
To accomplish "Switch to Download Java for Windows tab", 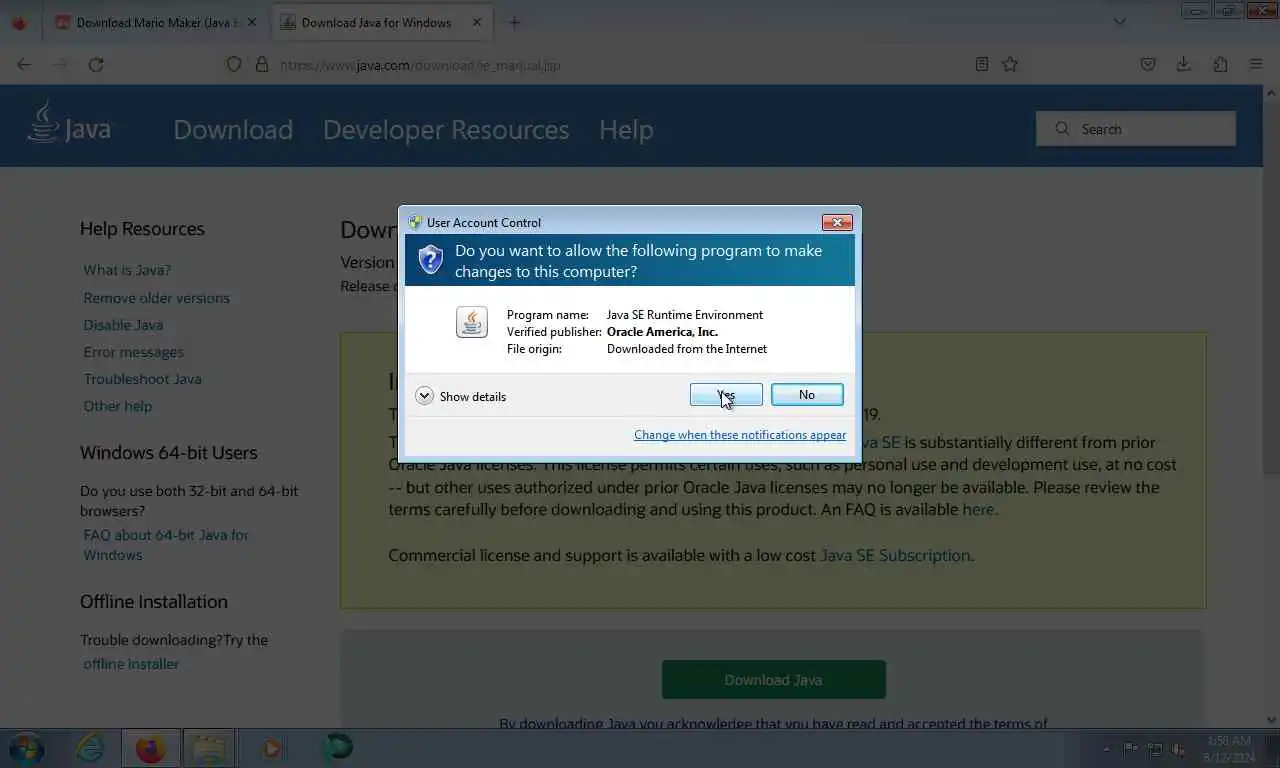I will click(x=376, y=22).
